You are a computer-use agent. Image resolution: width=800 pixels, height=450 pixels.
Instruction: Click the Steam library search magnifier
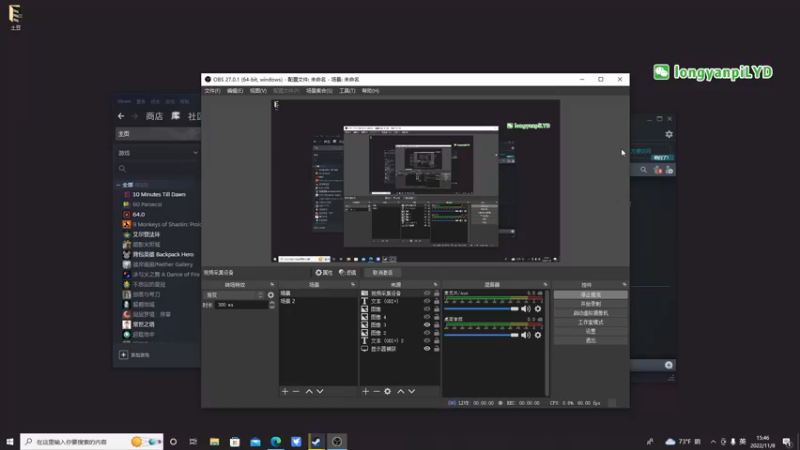point(122,168)
